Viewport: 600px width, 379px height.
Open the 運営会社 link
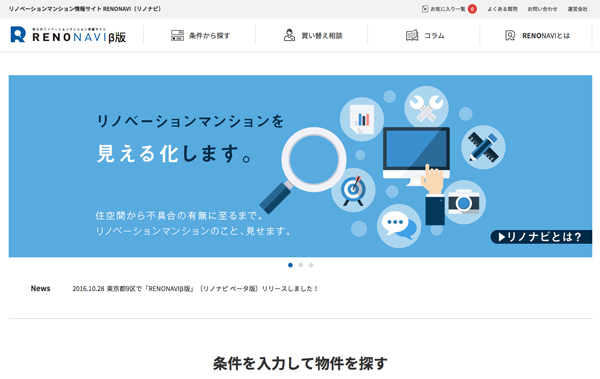coord(577,9)
